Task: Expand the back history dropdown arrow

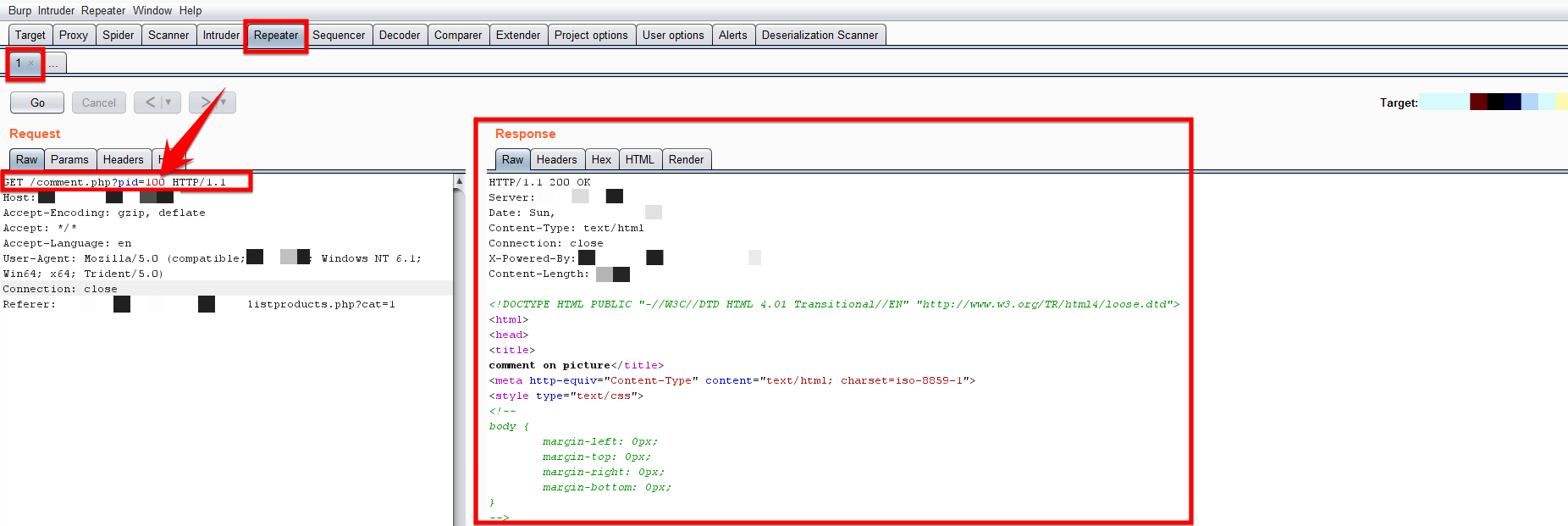Action: [168, 102]
